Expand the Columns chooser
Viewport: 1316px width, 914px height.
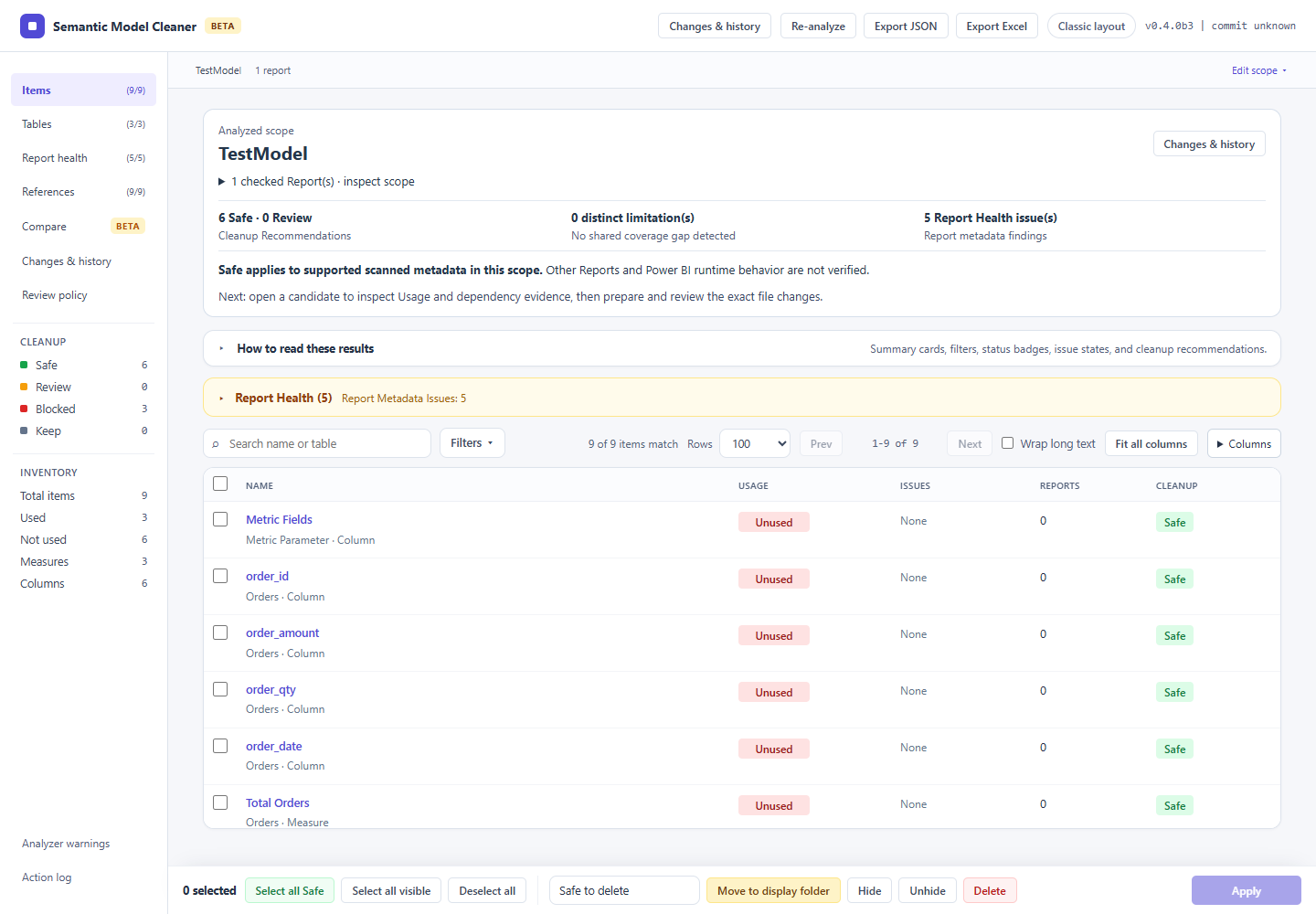[1244, 443]
